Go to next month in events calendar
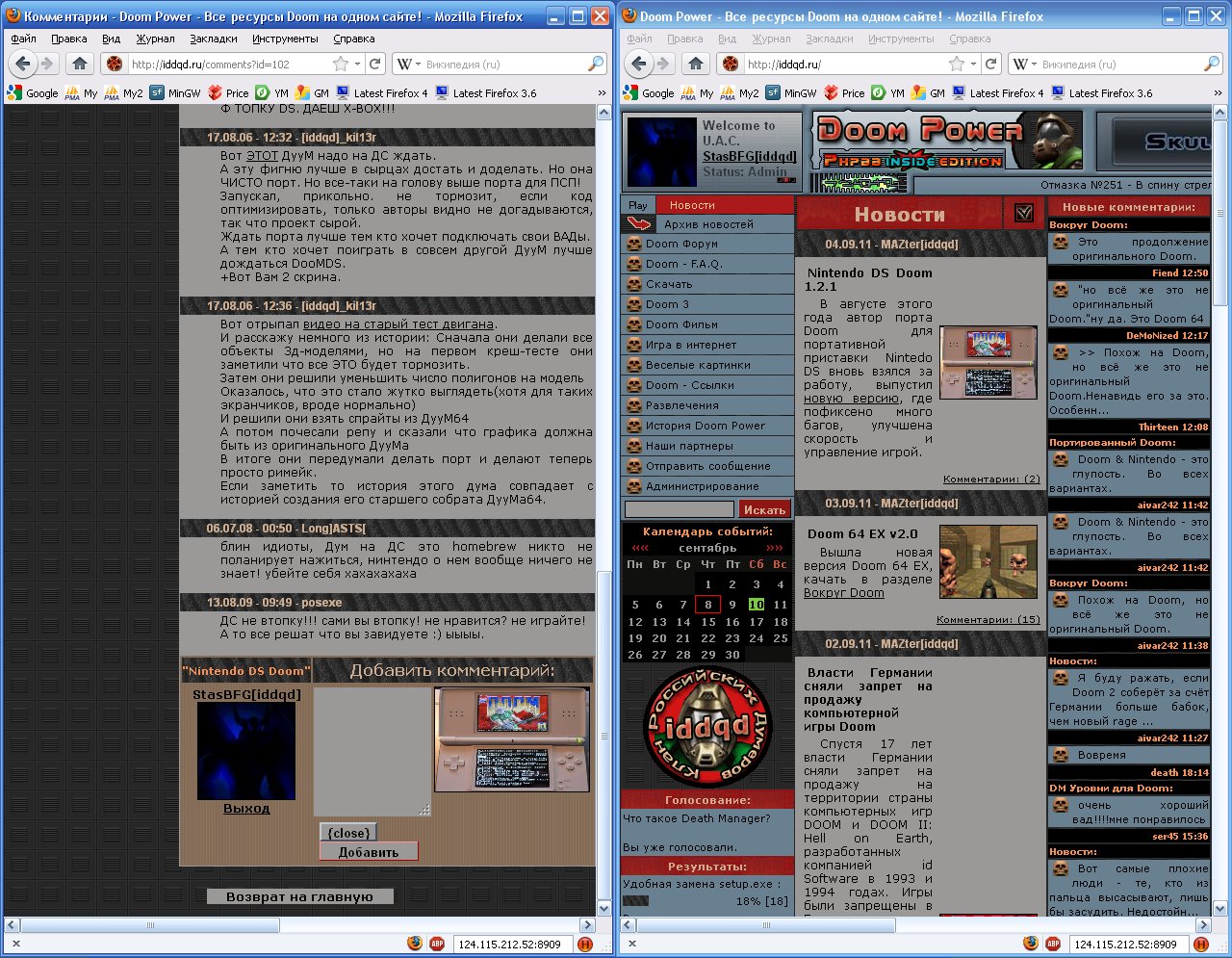 coord(774,548)
